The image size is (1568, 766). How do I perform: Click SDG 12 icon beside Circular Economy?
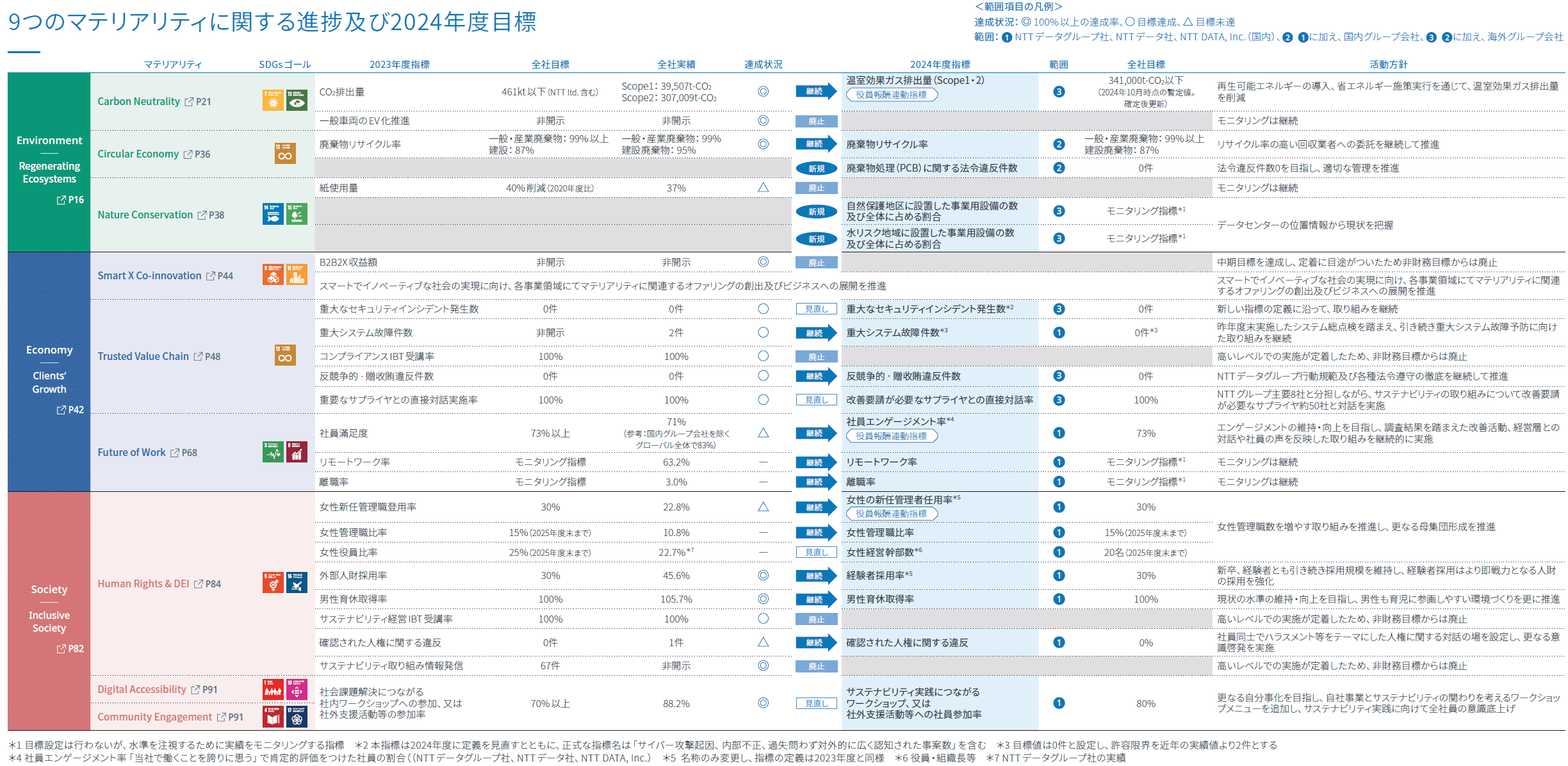(x=285, y=154)
